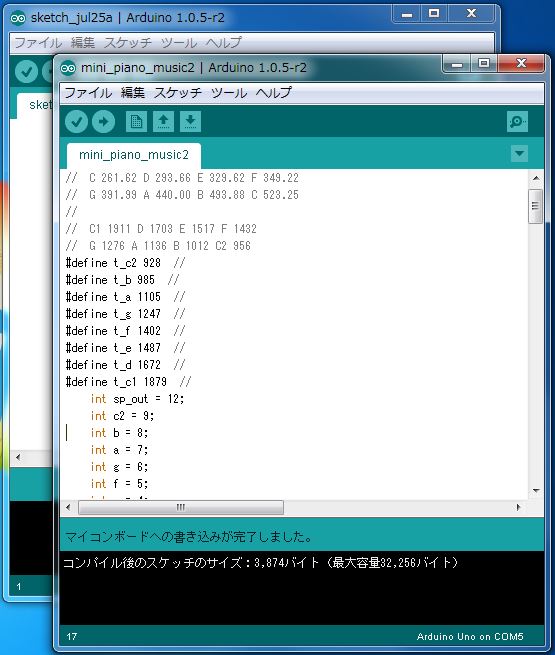This screenshot has width=555, height=655.
Task: Maximize the mini_piano_music2 window
Action: point(484,64)
